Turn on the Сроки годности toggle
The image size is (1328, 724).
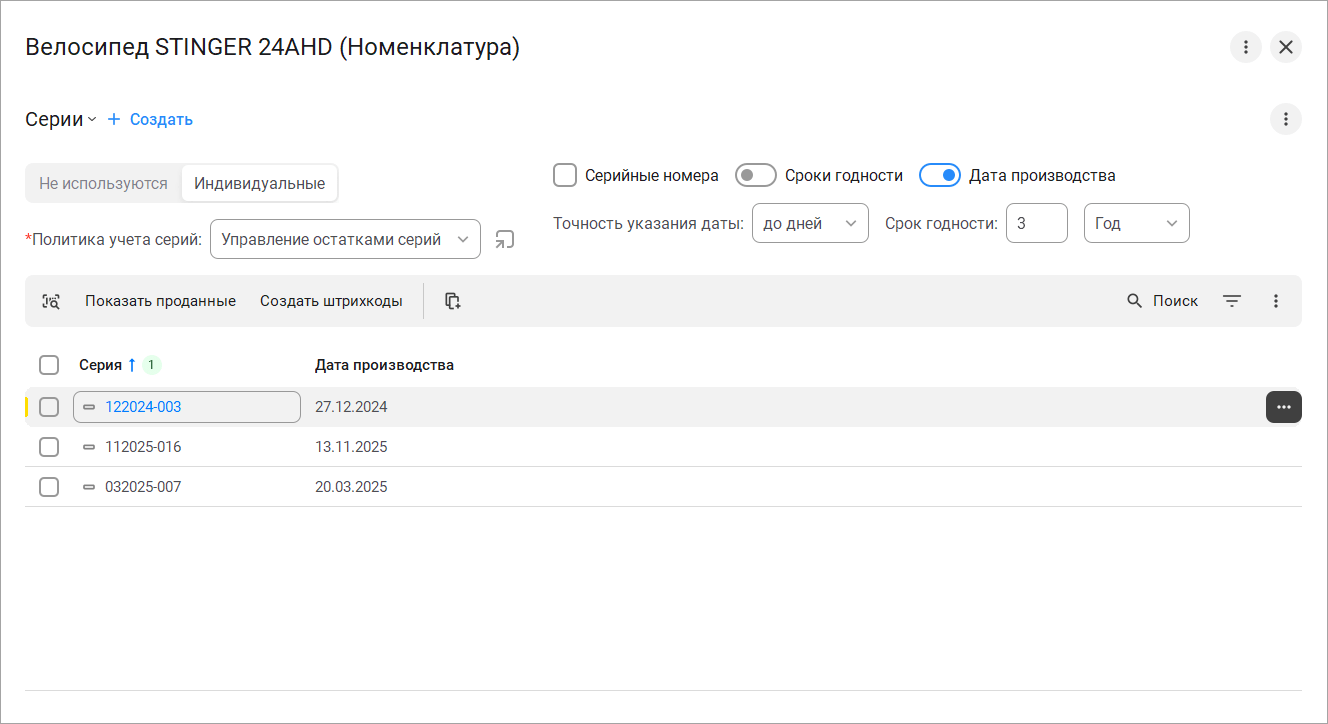(x=755, y=176)
